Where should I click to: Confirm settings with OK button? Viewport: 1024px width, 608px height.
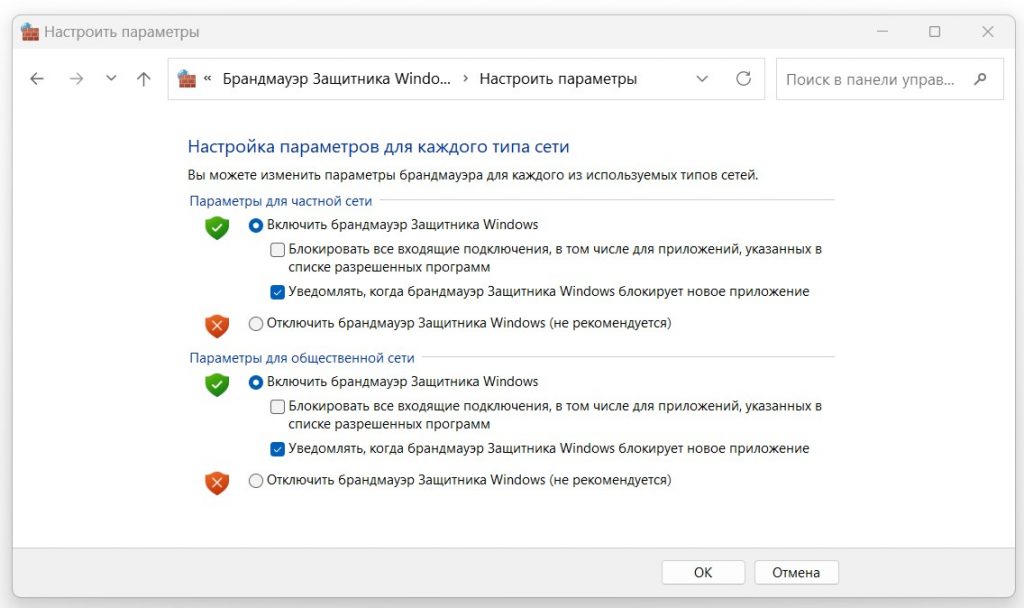coord(703,573)
